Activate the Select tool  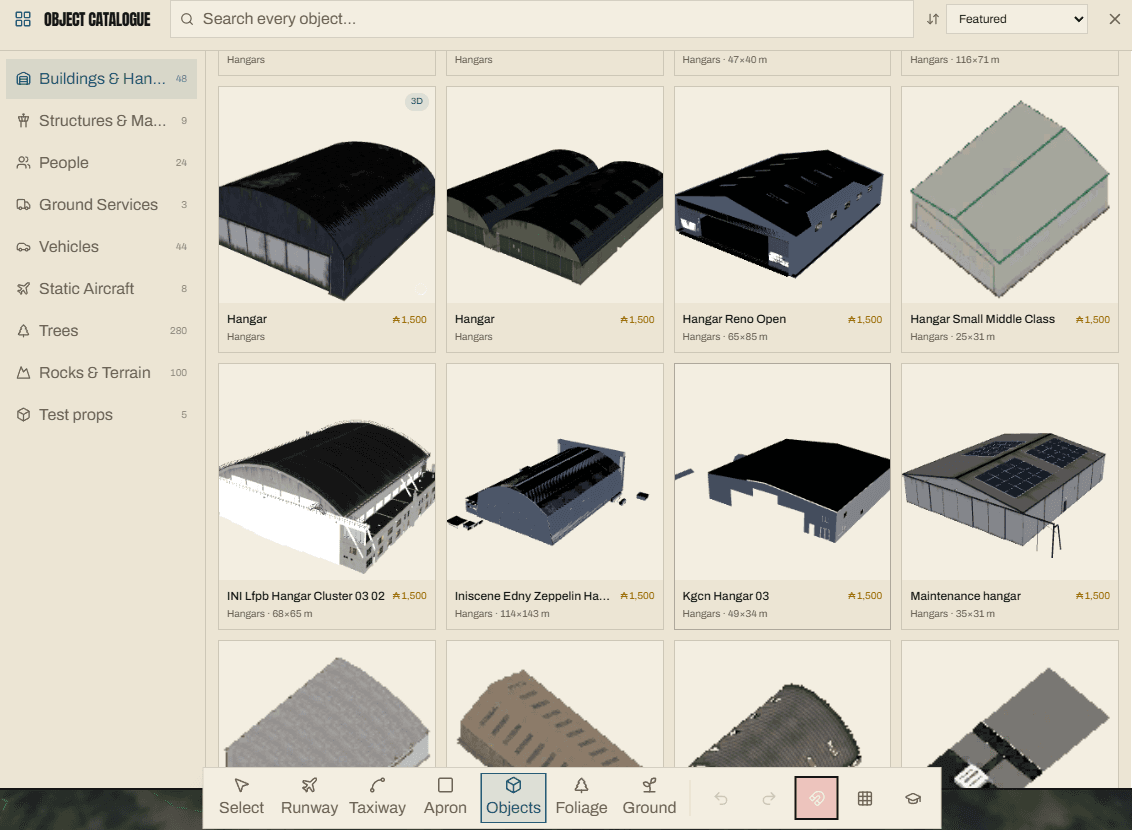(241, 797)
